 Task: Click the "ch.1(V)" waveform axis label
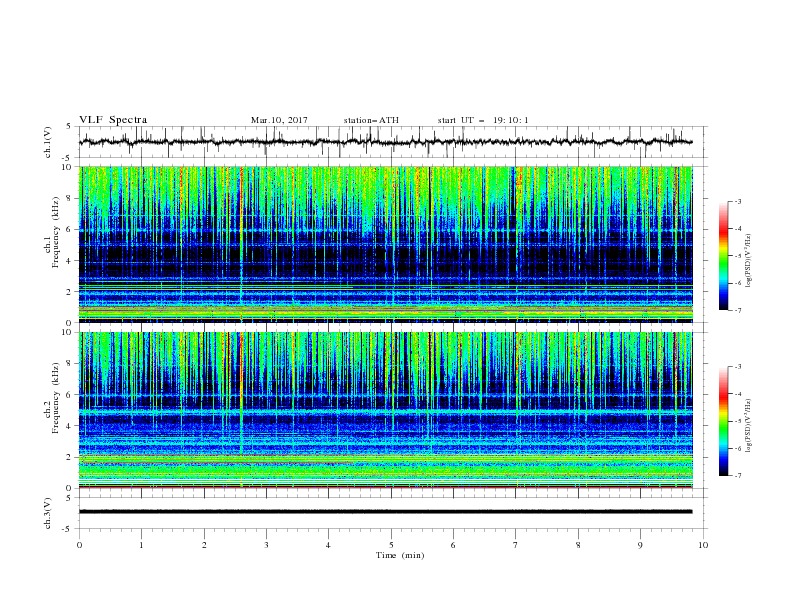coord(48,142)
